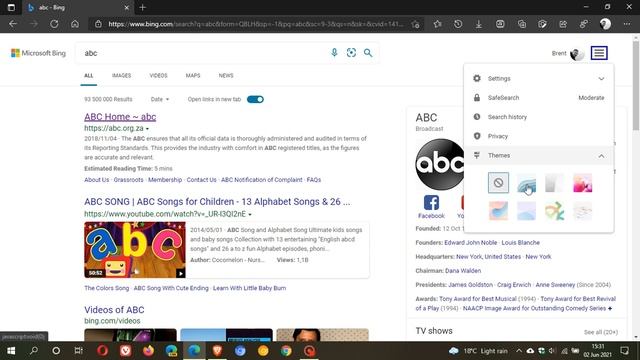Open ABC Home ~ abc result link
The image size is (640, 360).
[120, 117]
